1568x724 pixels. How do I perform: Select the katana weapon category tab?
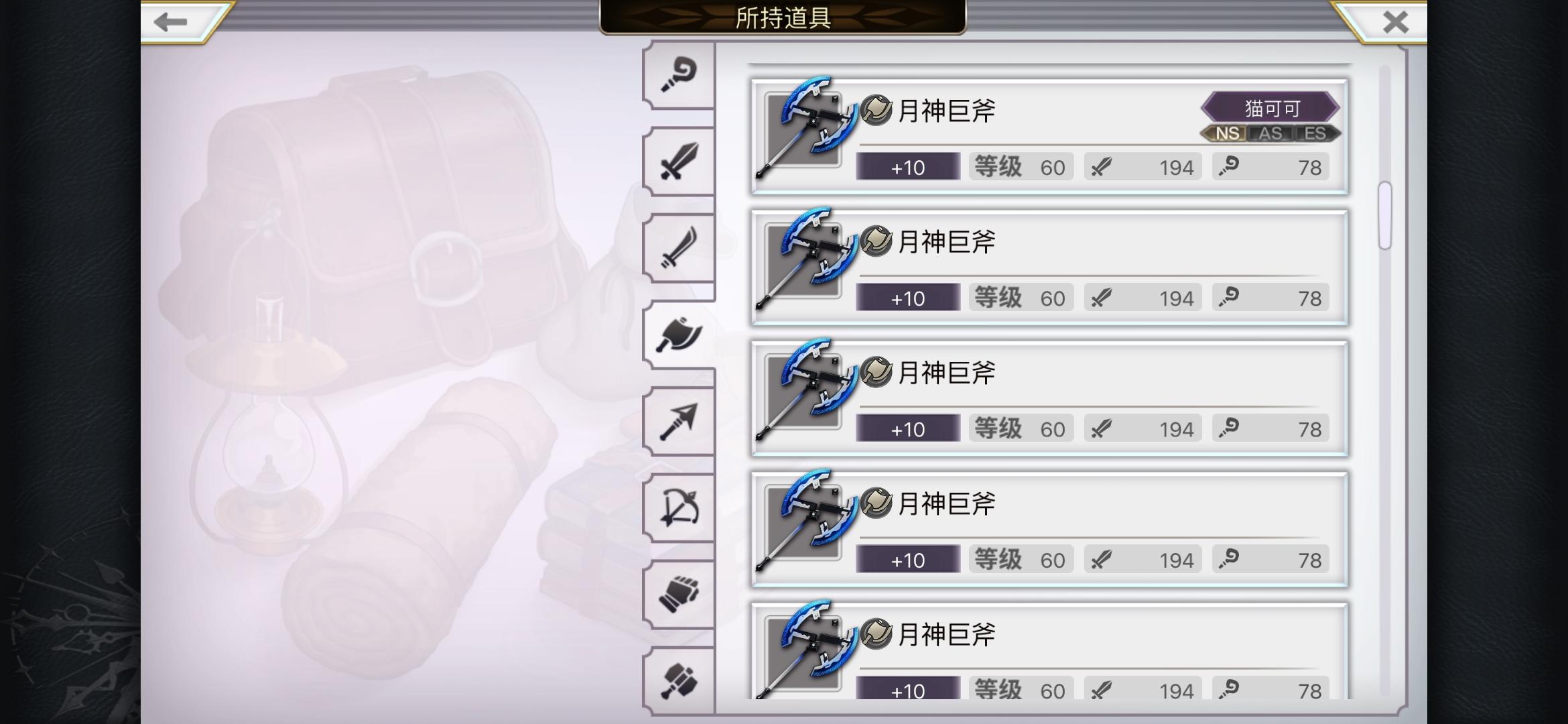point(678,248)
